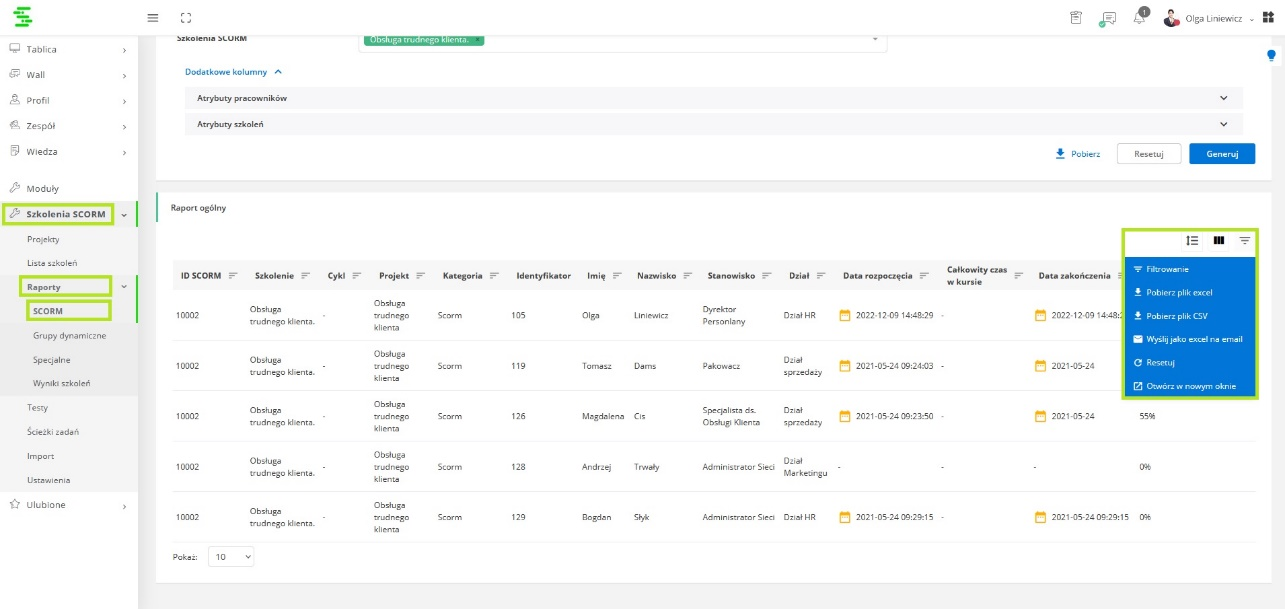The height and width of the screenshot is (609, 1285).
Task: Open Lista szkoleń in sidebar
Action: click(x=52, y=263)
